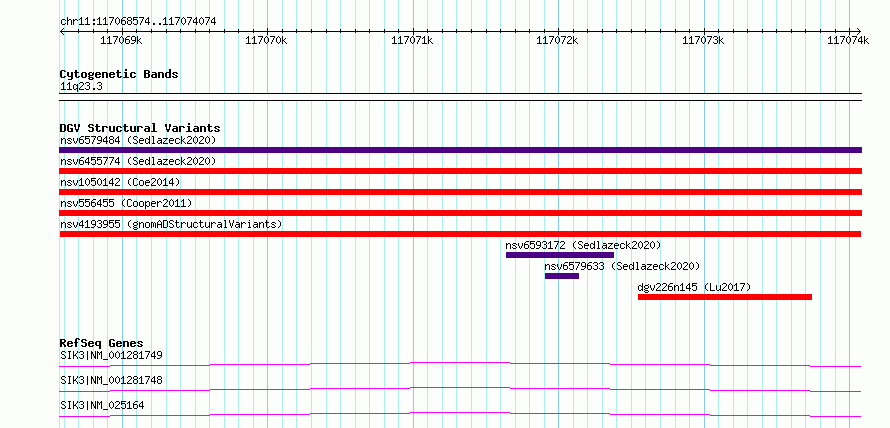Click the red nsv6455774 variant bar
The width and height of the screenshot is (890, 428).
point(460,171)
